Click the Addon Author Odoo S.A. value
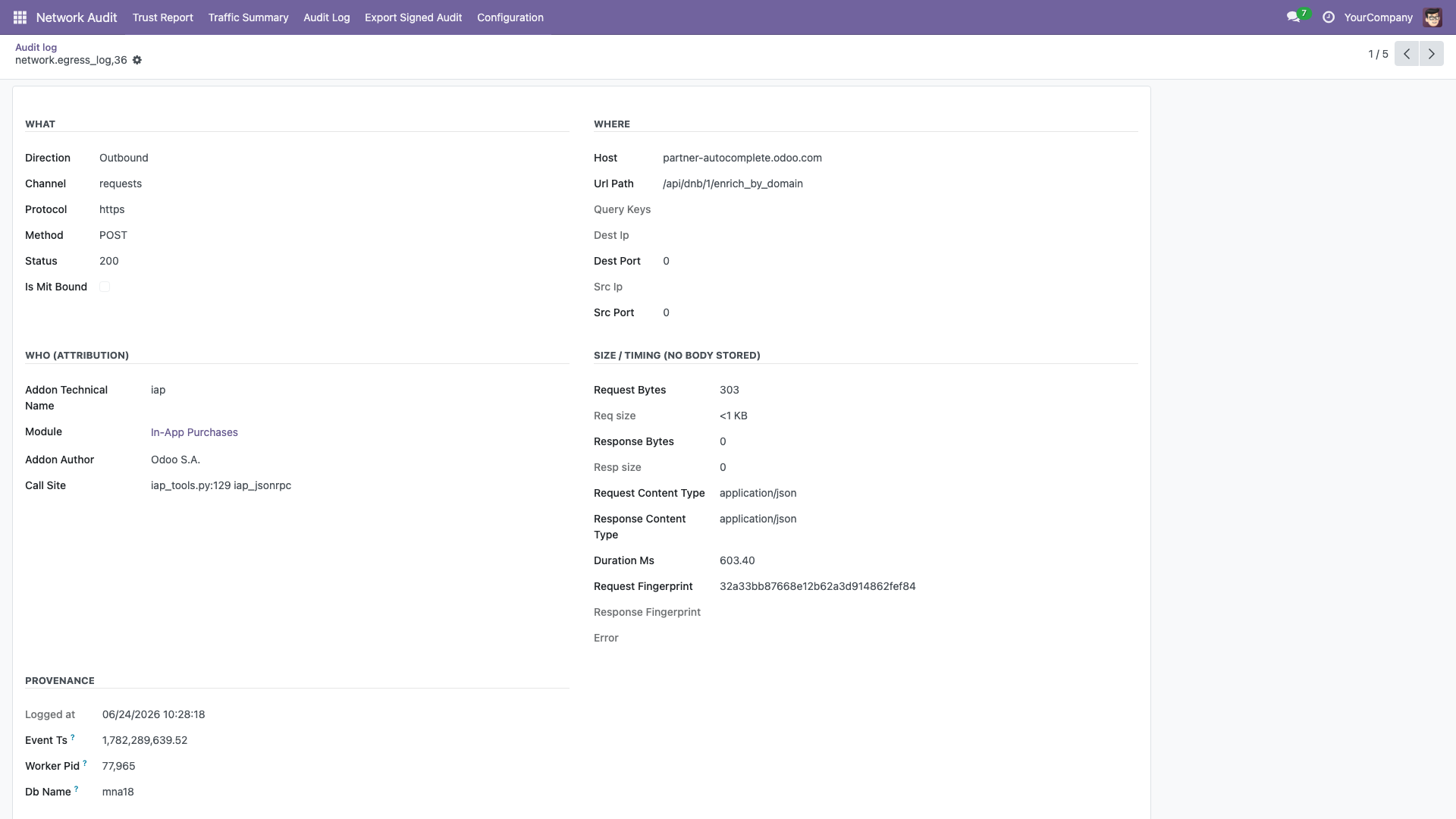1456x819 pixels. [175, 460]
